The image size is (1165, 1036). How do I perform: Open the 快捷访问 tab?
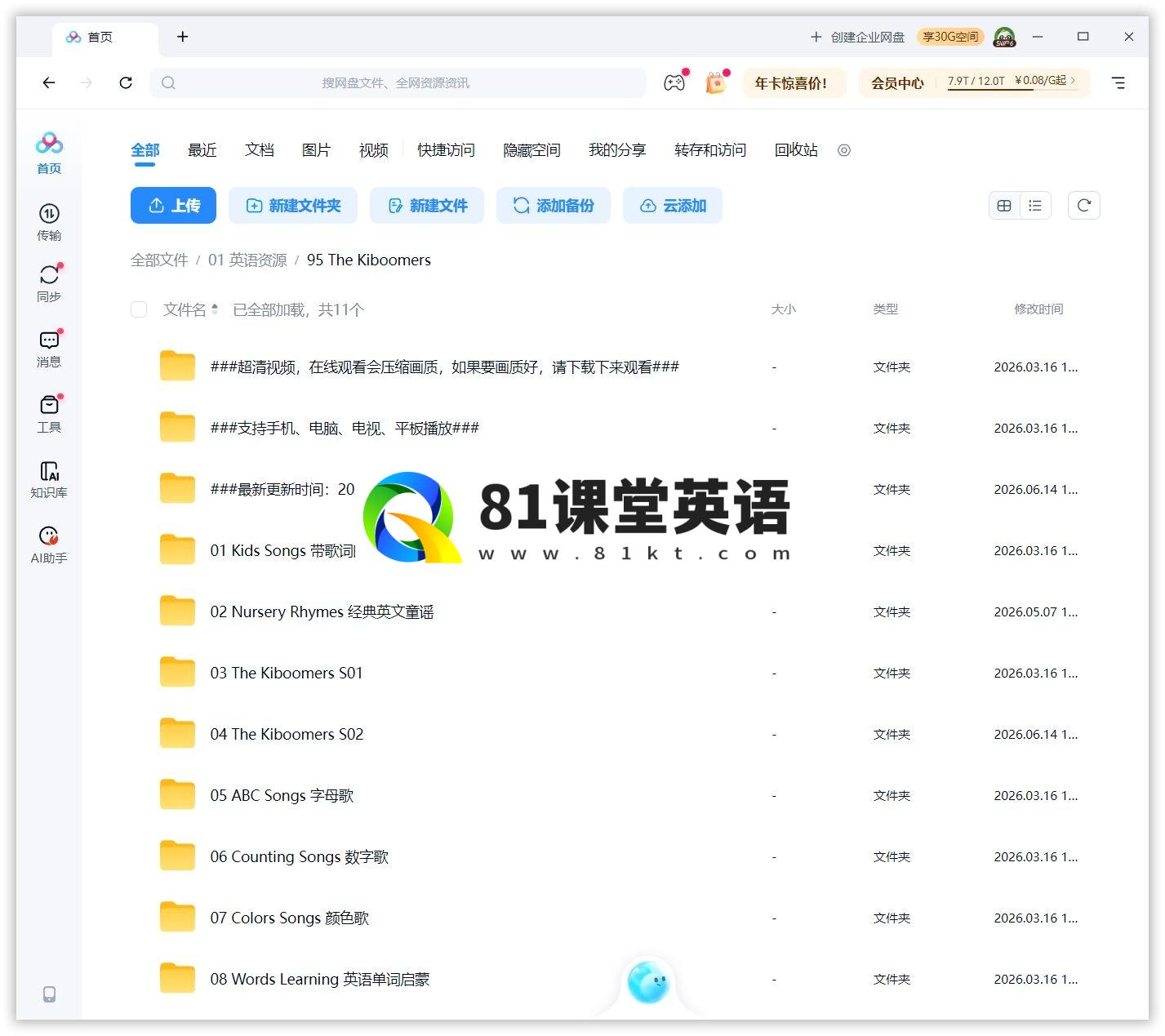(x=446, y=150)
